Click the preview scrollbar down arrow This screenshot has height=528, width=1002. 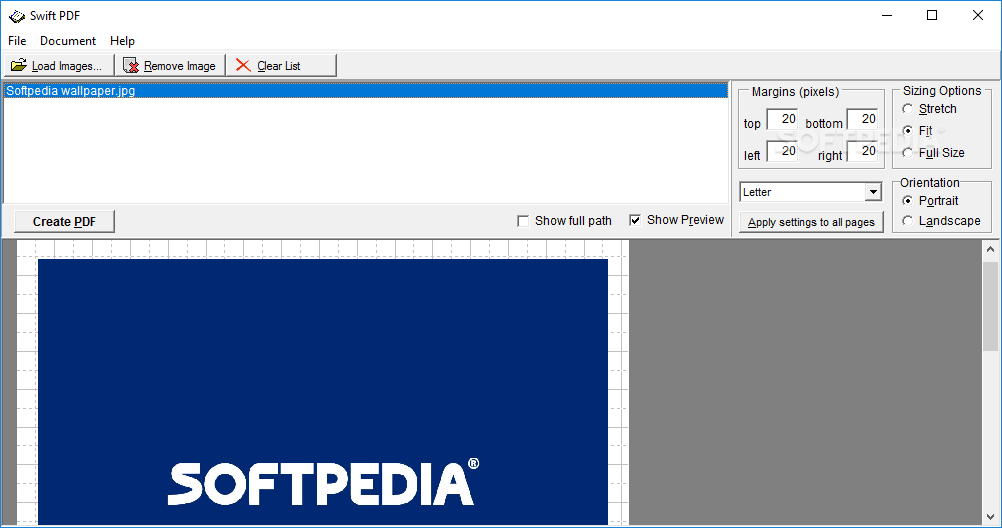coord(990,516)
